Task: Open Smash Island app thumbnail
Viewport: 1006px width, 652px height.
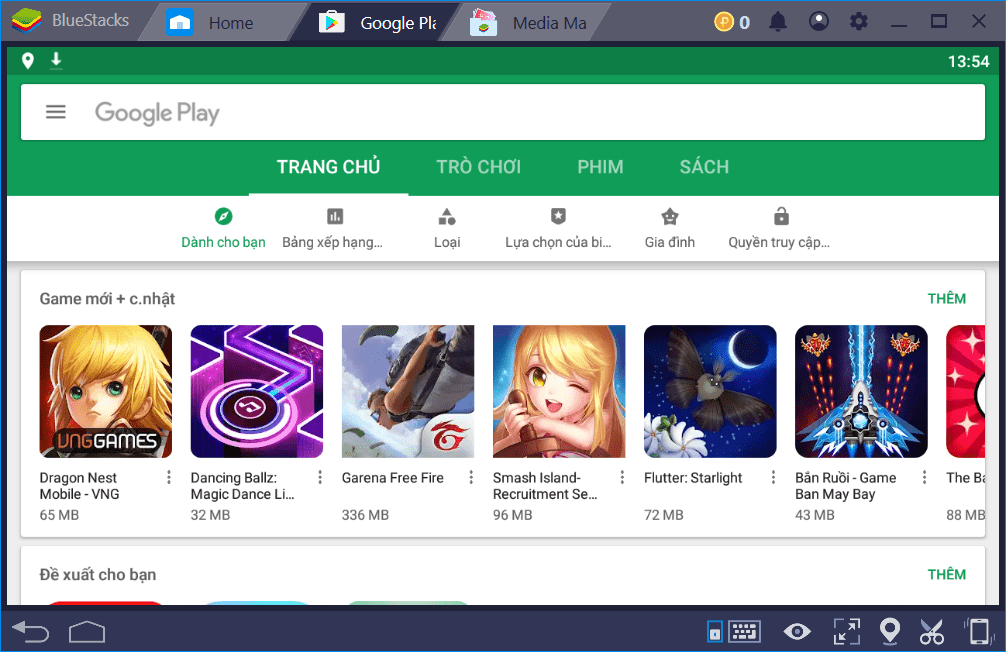Action: tap(559, 391)
